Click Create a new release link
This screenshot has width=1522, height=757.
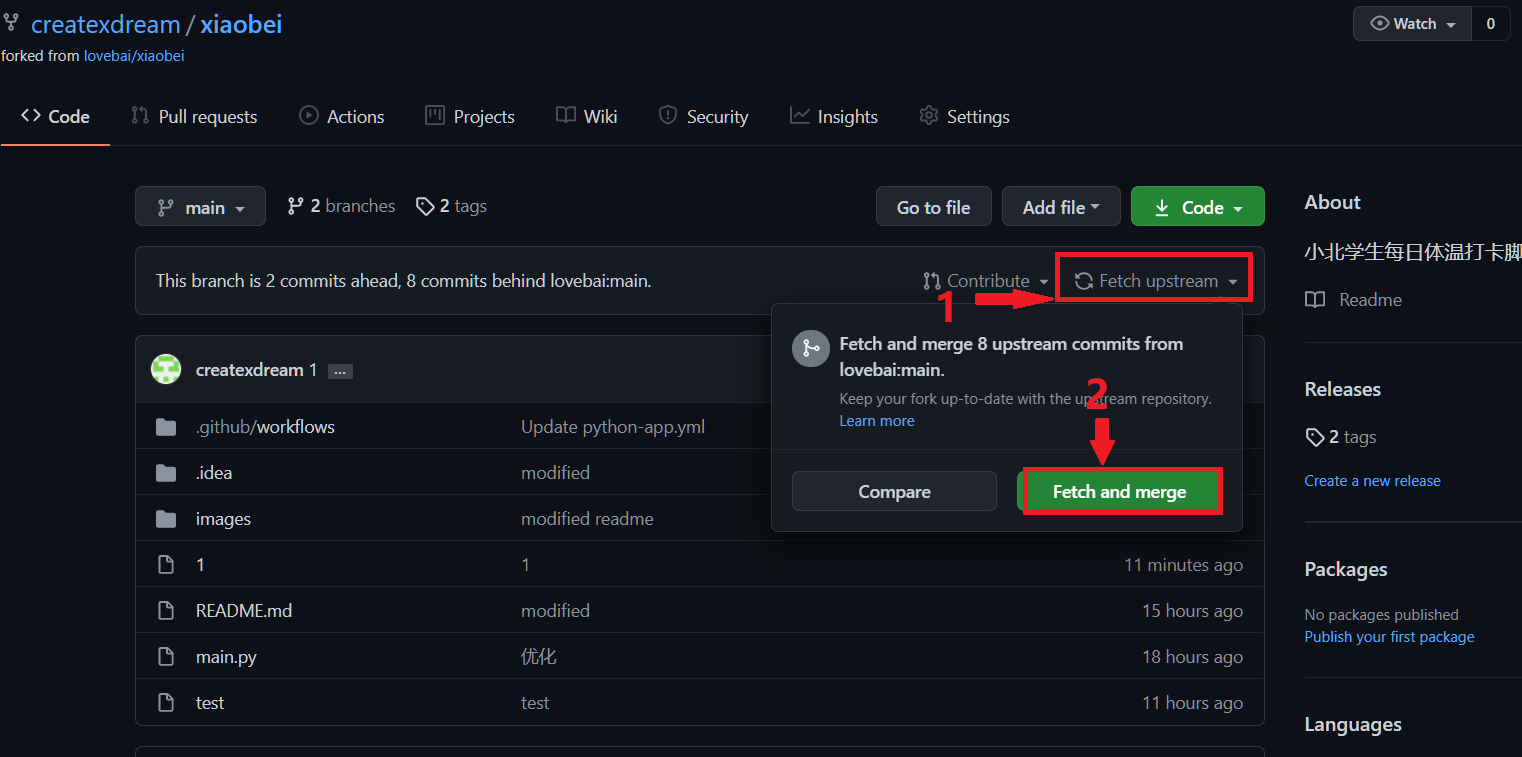pyautogui.click(x=1372, y=481)
